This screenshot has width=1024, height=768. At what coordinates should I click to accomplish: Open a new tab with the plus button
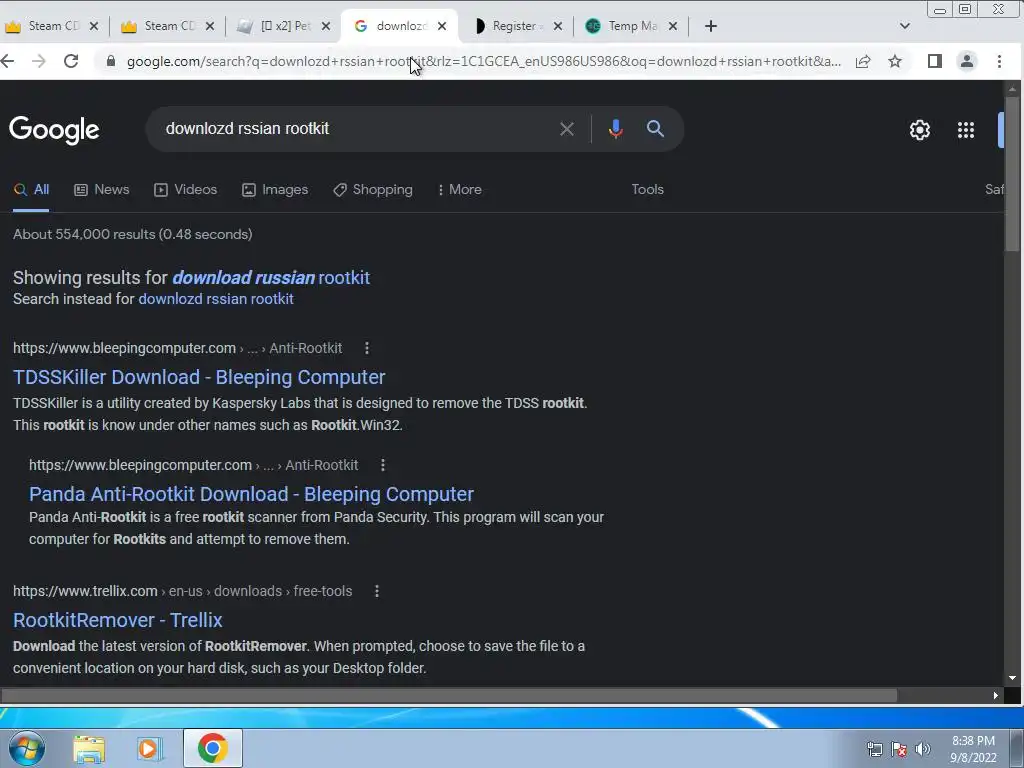711,26
